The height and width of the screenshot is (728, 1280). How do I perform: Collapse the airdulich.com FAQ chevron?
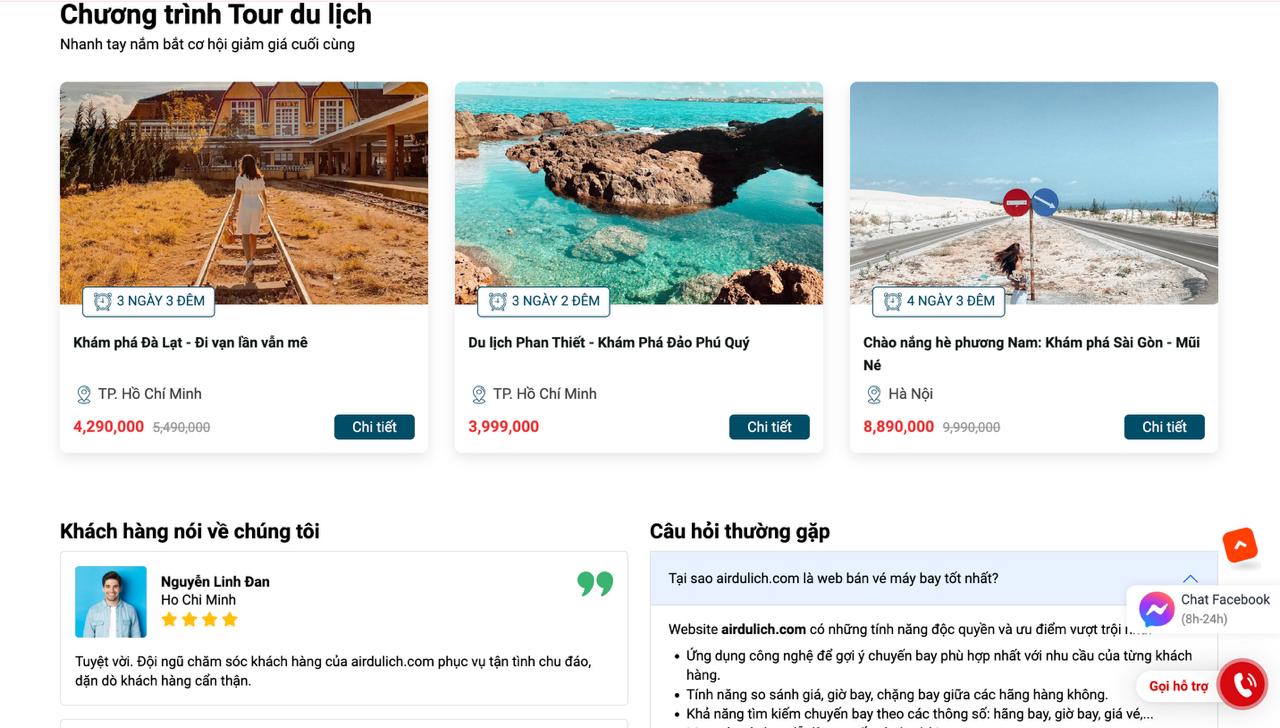1190,579
